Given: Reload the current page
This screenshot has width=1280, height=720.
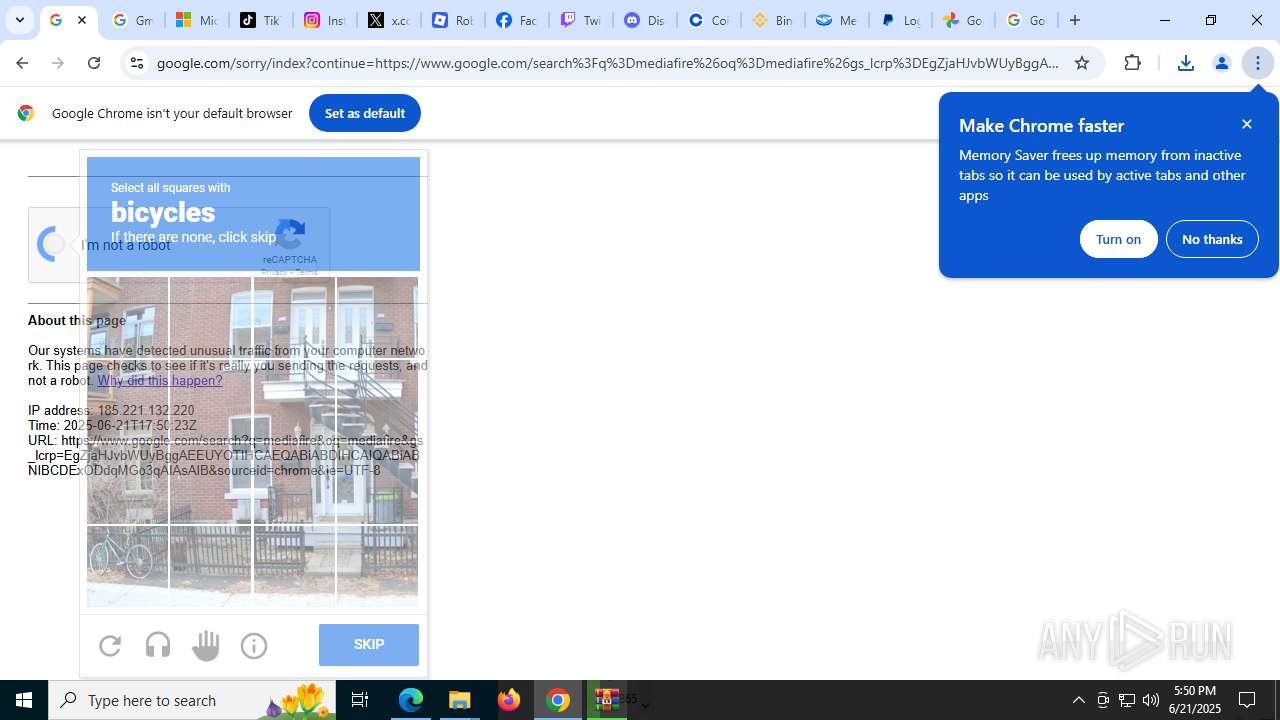Looking at the screenshot, I should [94, 63].
